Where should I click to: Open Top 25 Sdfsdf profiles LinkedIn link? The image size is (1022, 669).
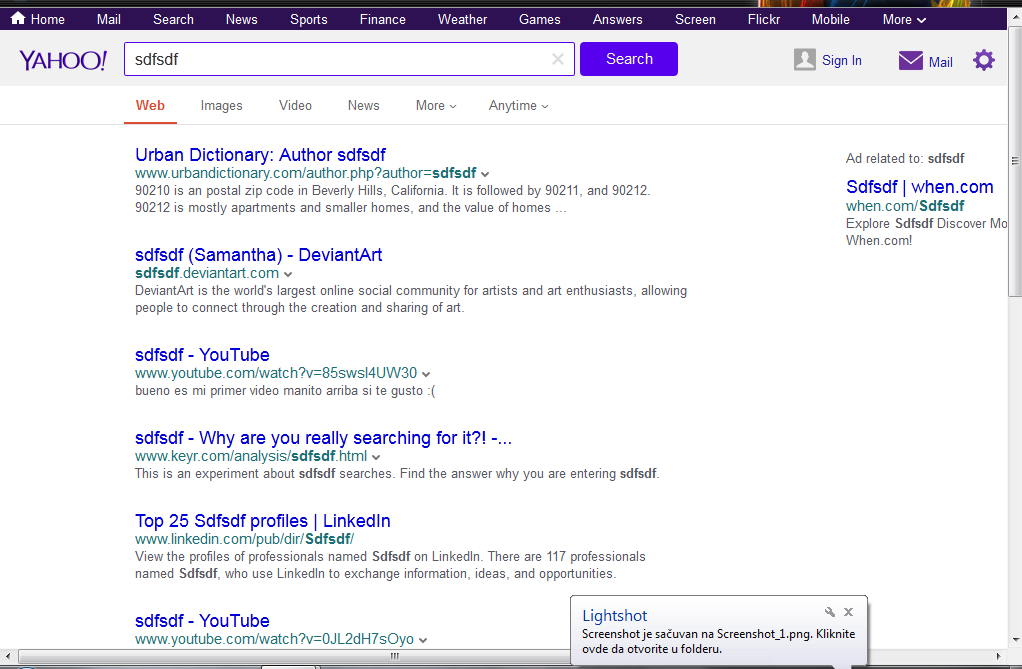(x=262, y=521)
